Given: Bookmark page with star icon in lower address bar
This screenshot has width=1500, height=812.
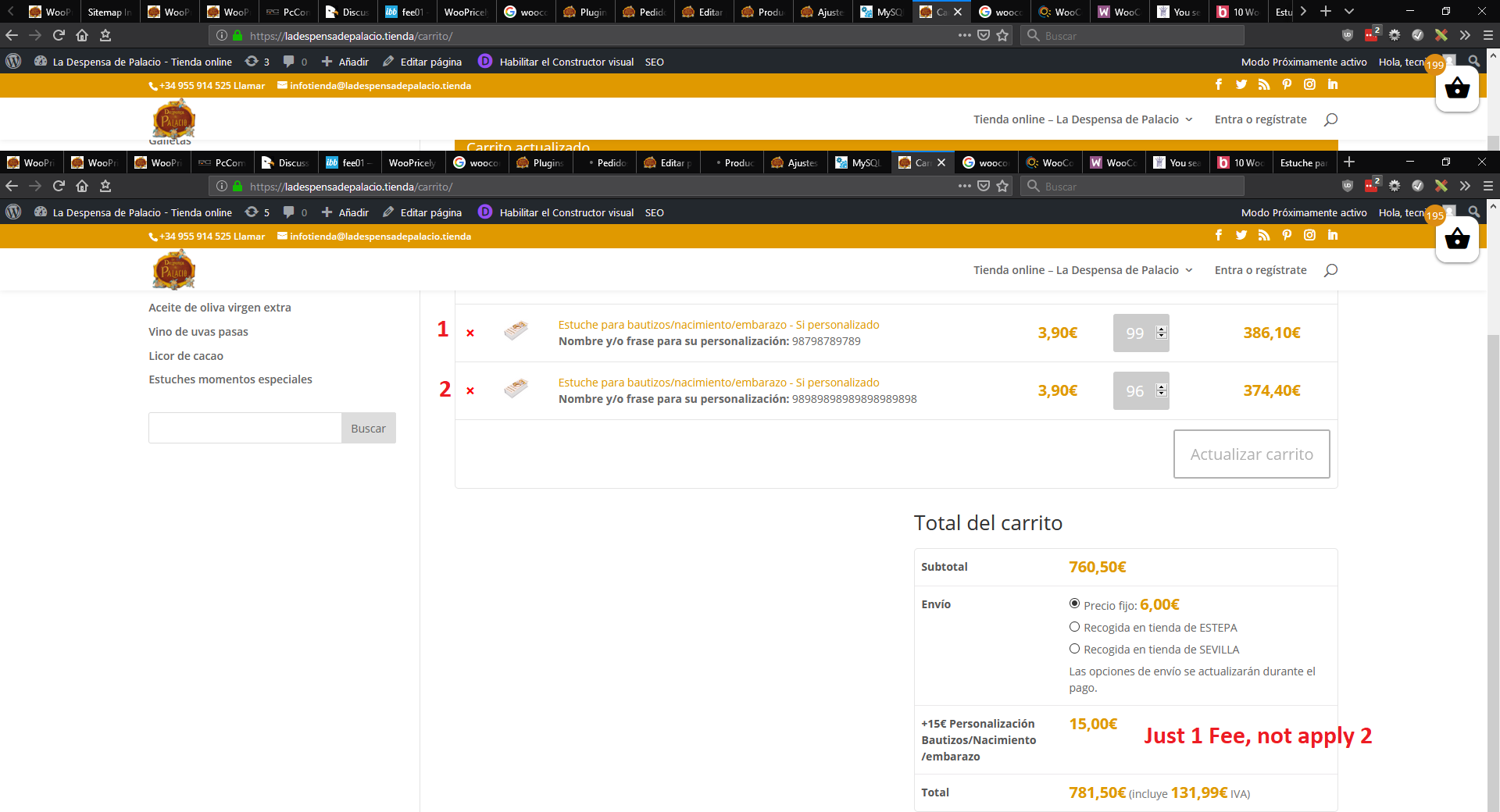Looking at the screenshot, I should [1002, 186].
